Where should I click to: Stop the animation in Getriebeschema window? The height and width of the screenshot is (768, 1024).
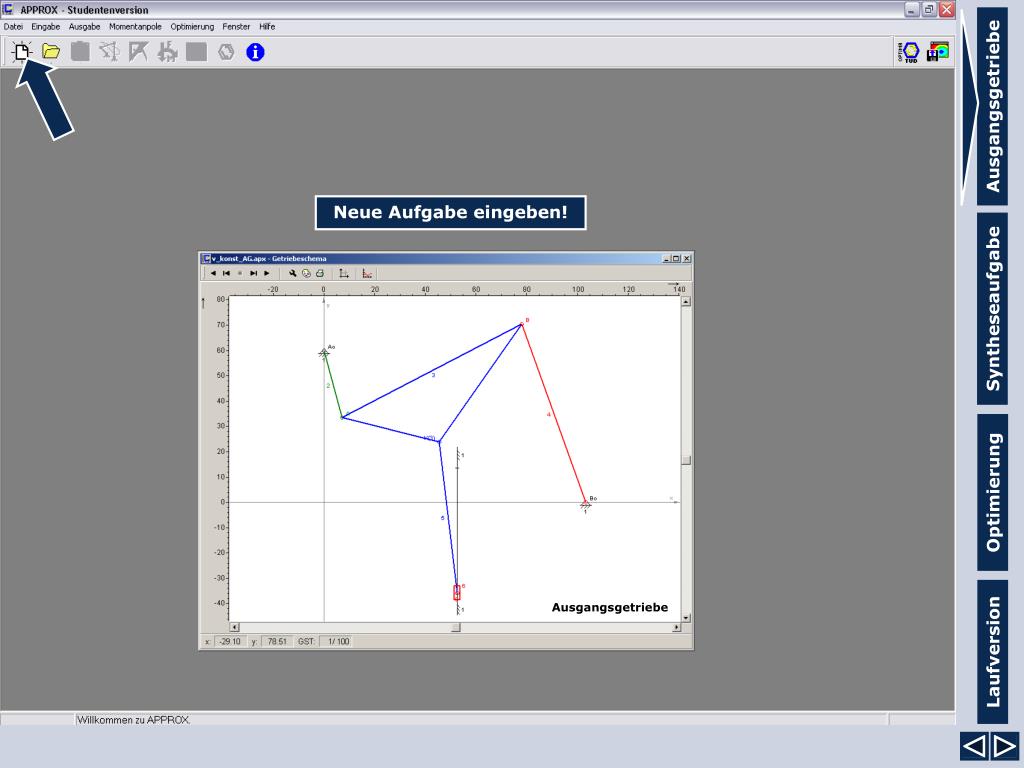click(240, 274)
